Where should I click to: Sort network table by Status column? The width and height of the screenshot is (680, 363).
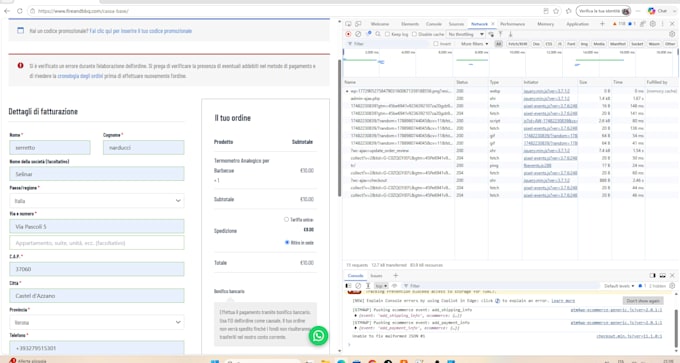click(x=471, y=82)
